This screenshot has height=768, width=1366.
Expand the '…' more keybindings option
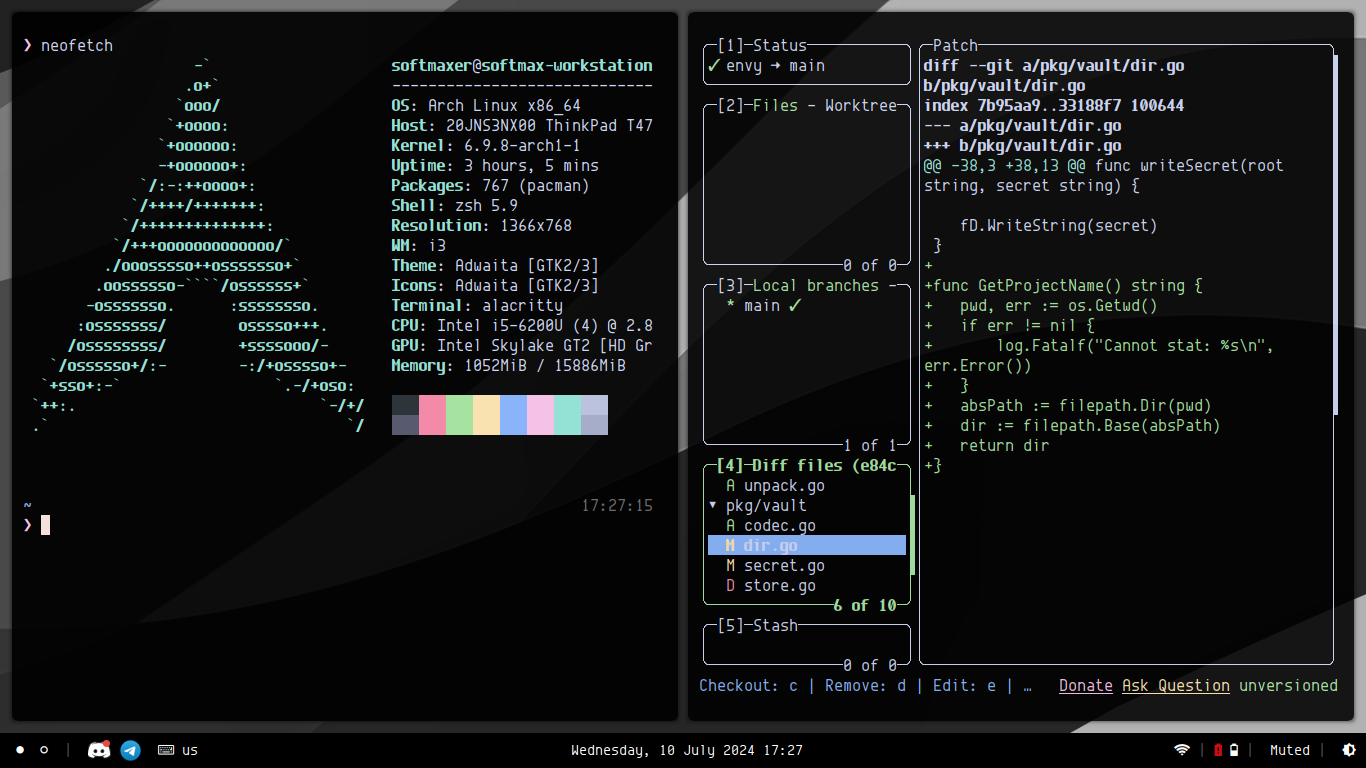click(x=1027, y=686)
